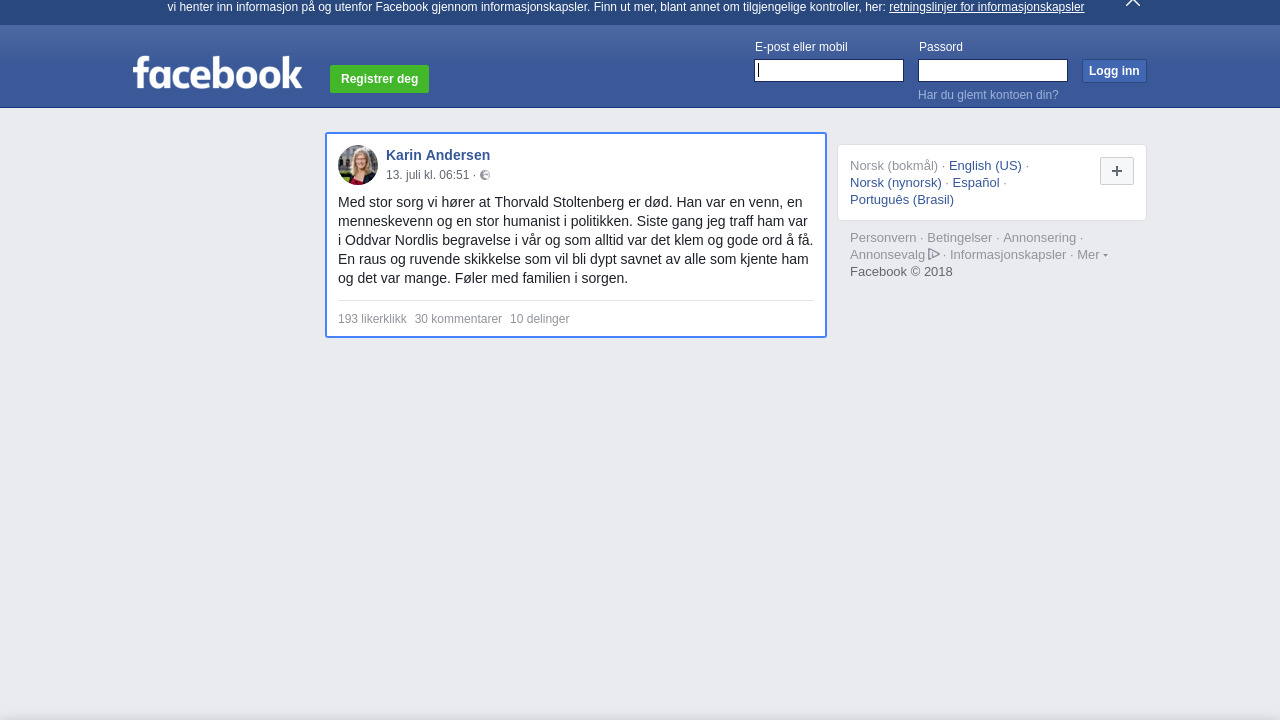Click the green Registrer deg button
The height and width of the screenshot is (720, 1280).
[379, 79]
